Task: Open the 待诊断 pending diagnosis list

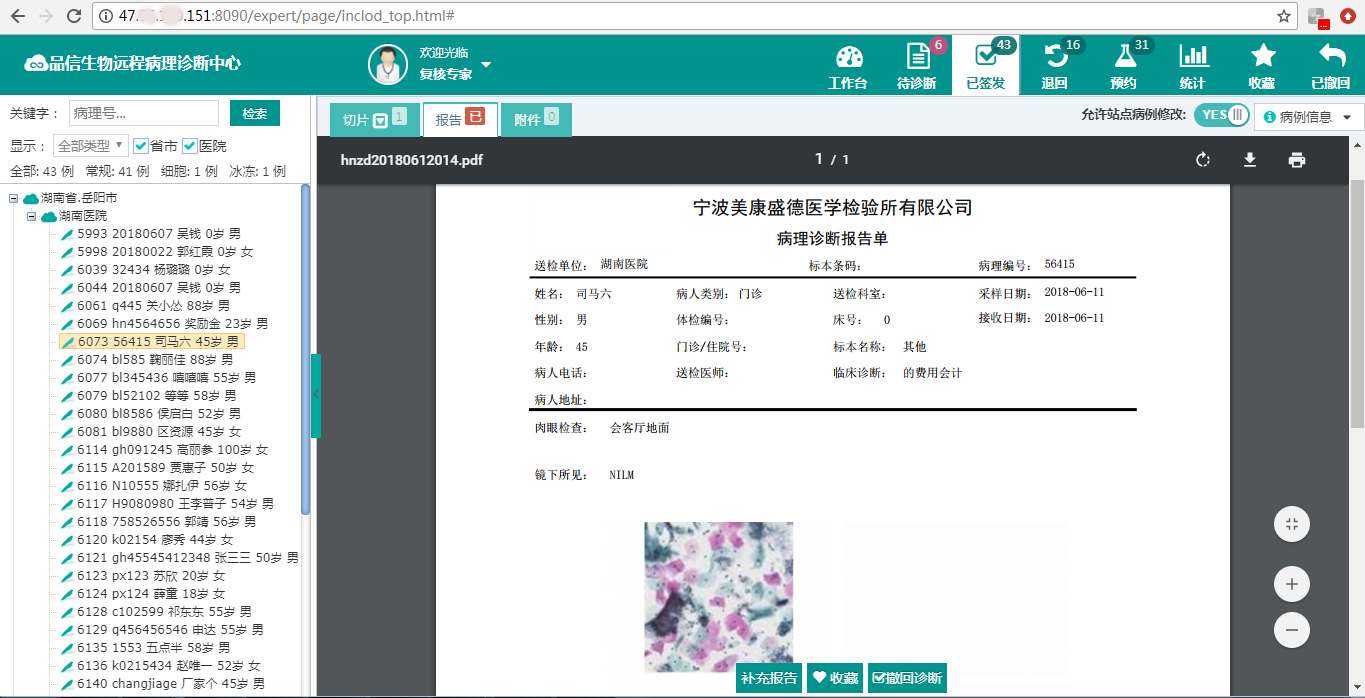Action: 917,64
